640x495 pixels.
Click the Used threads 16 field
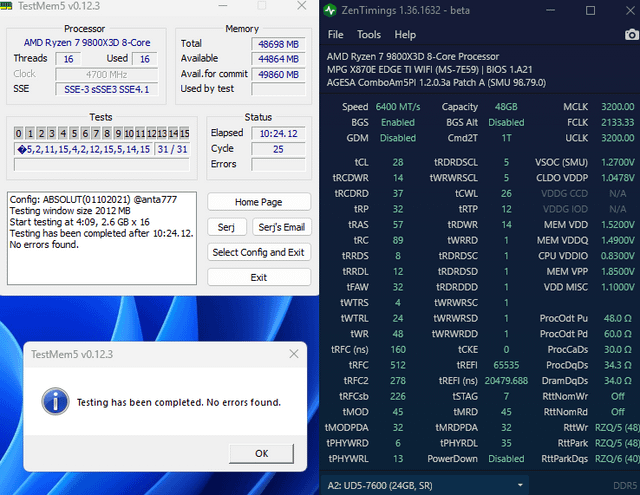145,59
